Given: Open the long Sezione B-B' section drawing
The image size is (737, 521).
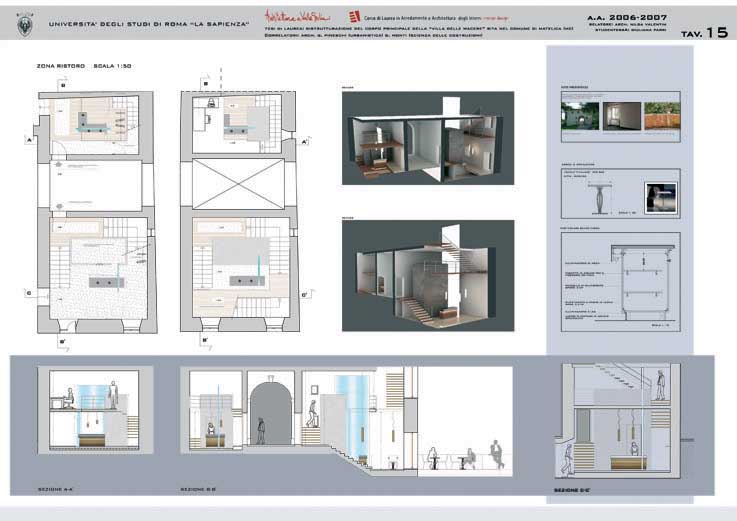Looking at the screenshot, I should [x=346, y=421].
